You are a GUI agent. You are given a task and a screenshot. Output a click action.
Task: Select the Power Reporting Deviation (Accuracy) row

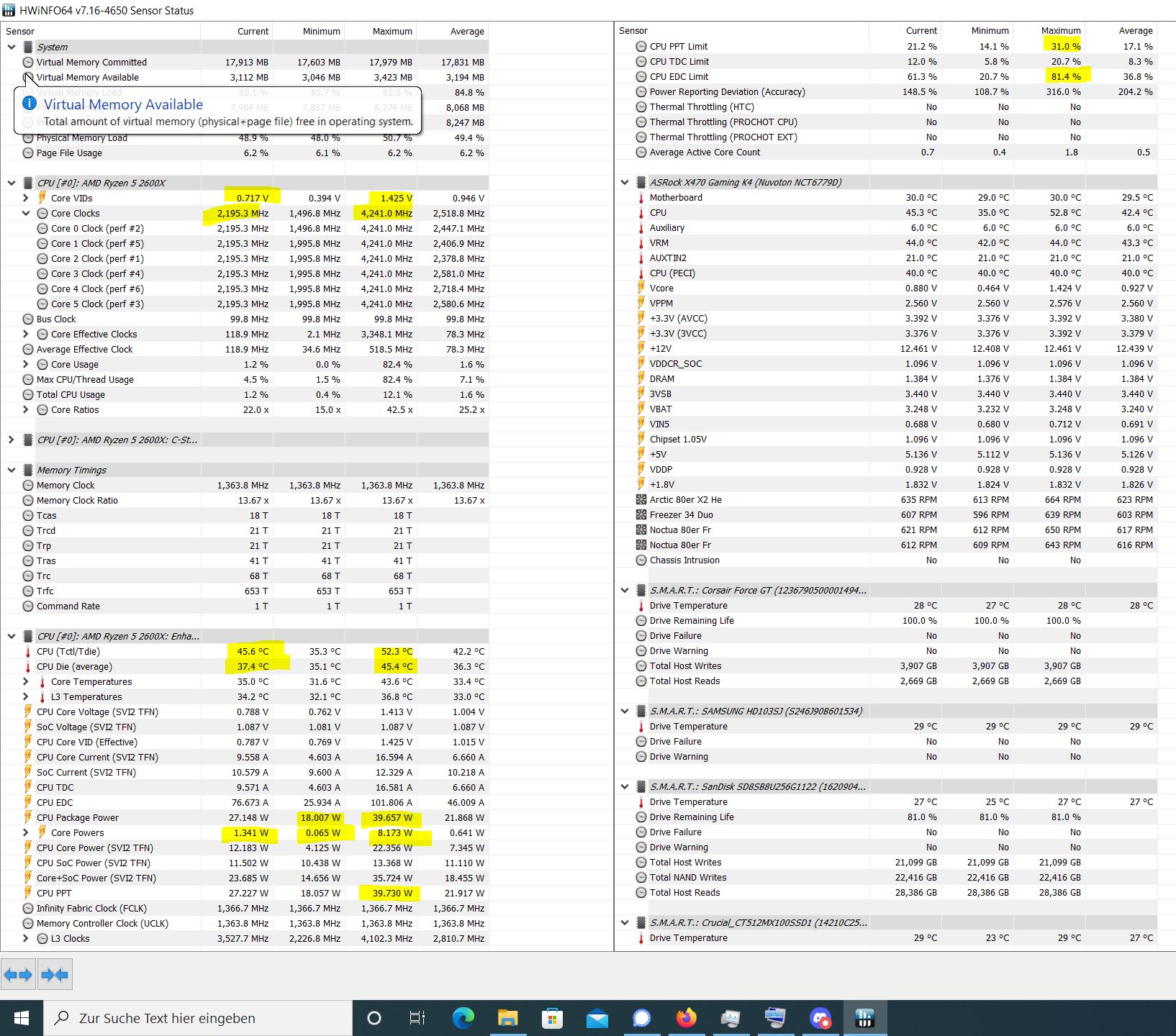(887, 91)
